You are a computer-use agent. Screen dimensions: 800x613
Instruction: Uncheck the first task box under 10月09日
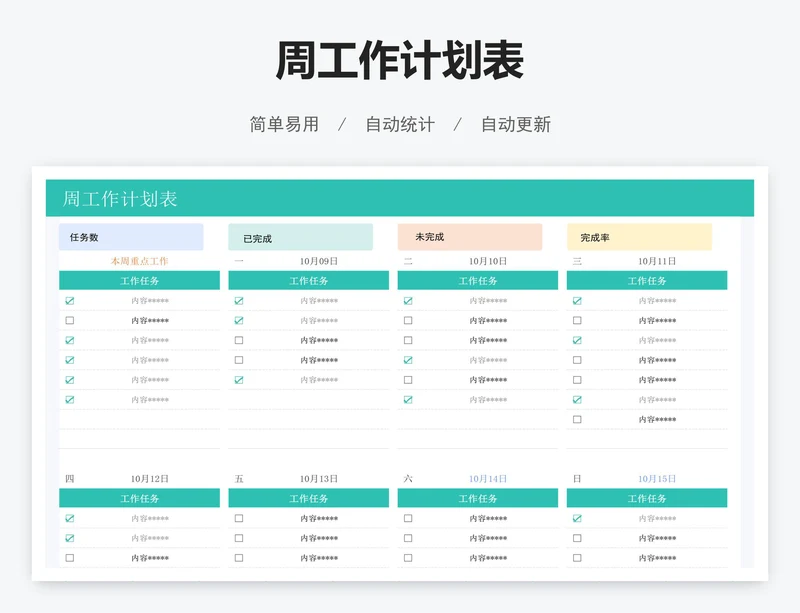239,301
